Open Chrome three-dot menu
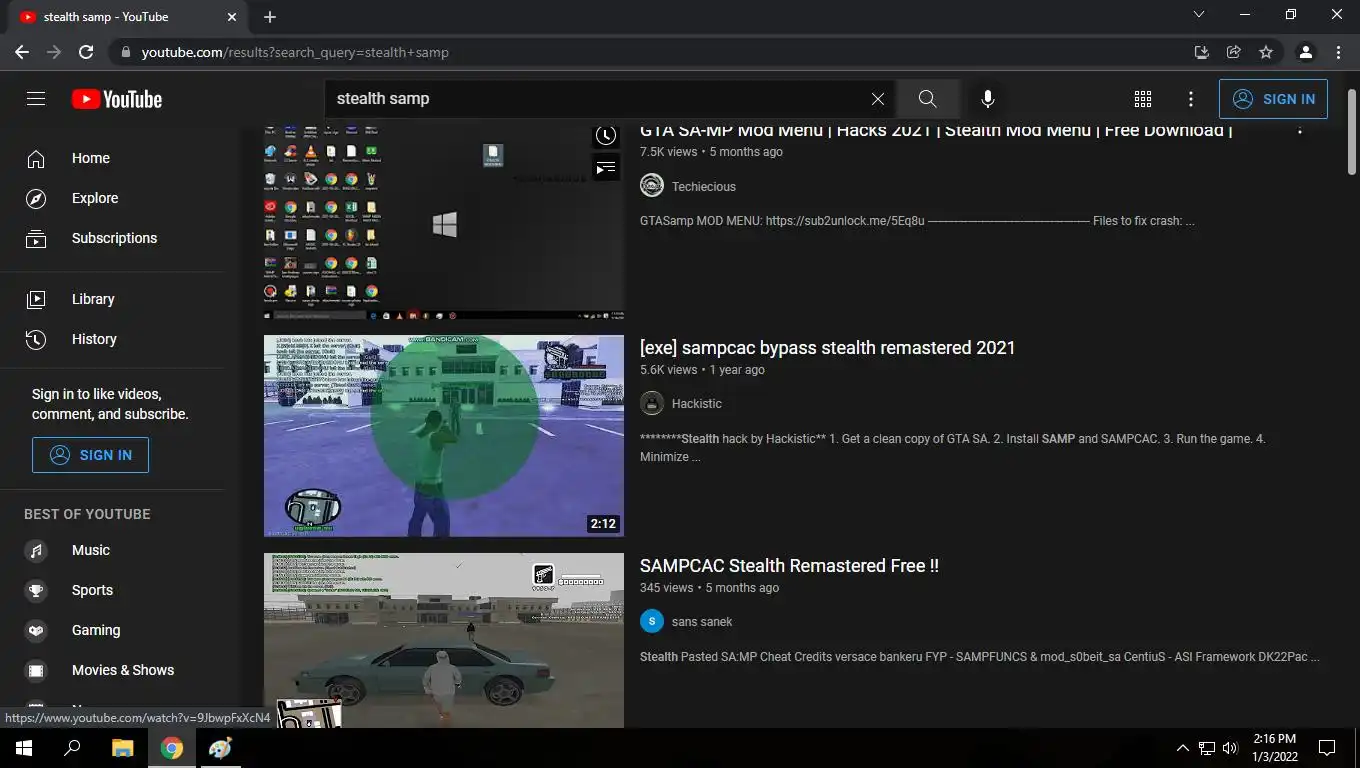 (x=1338, y=52)
